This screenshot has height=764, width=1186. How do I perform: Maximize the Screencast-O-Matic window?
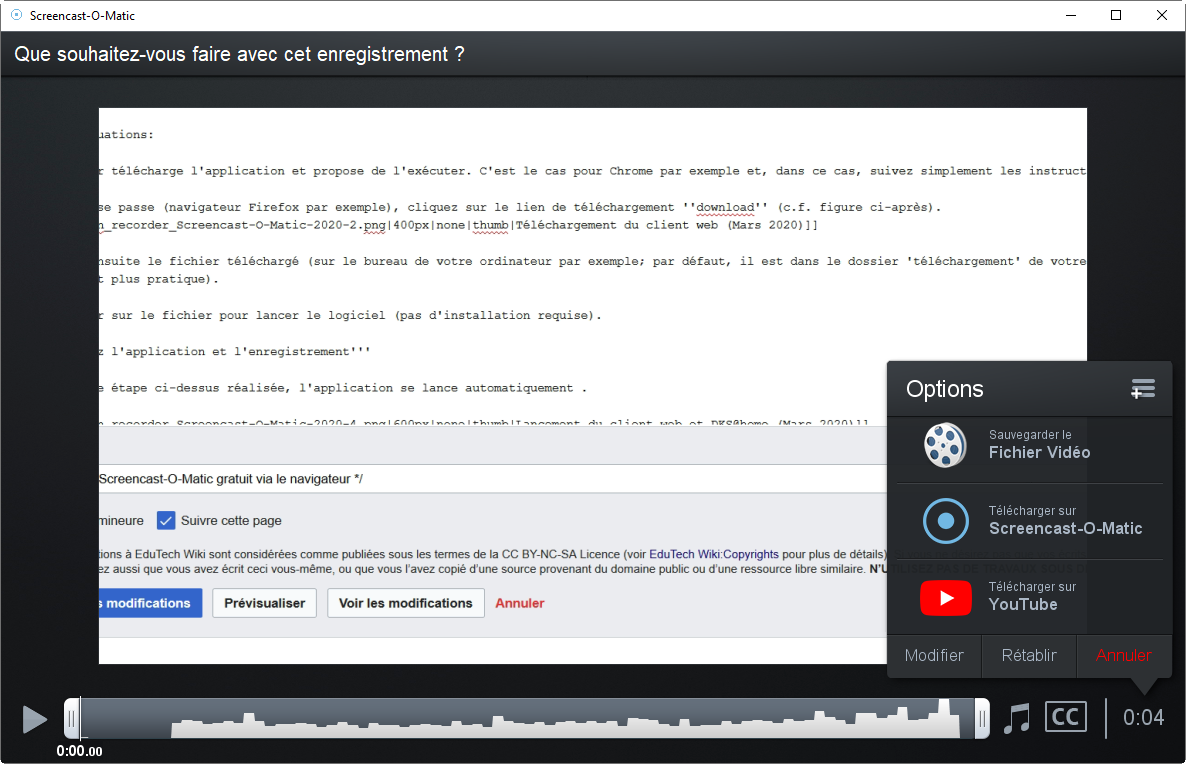(1116, 15)
